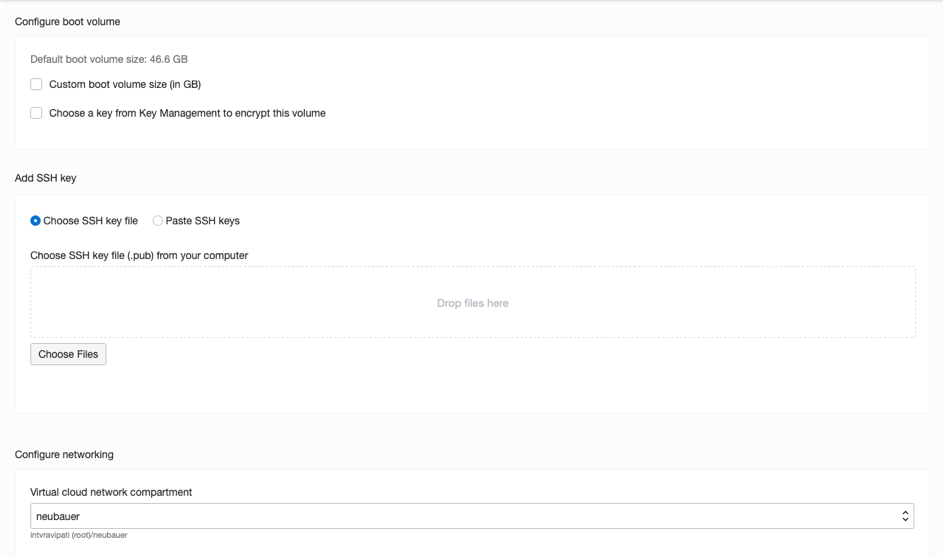Click the 'intvravipati (root)/neubauer' compartment path text
Image resolution: width=943 pixels, height=558 pixels.
[x=79, y=535]
